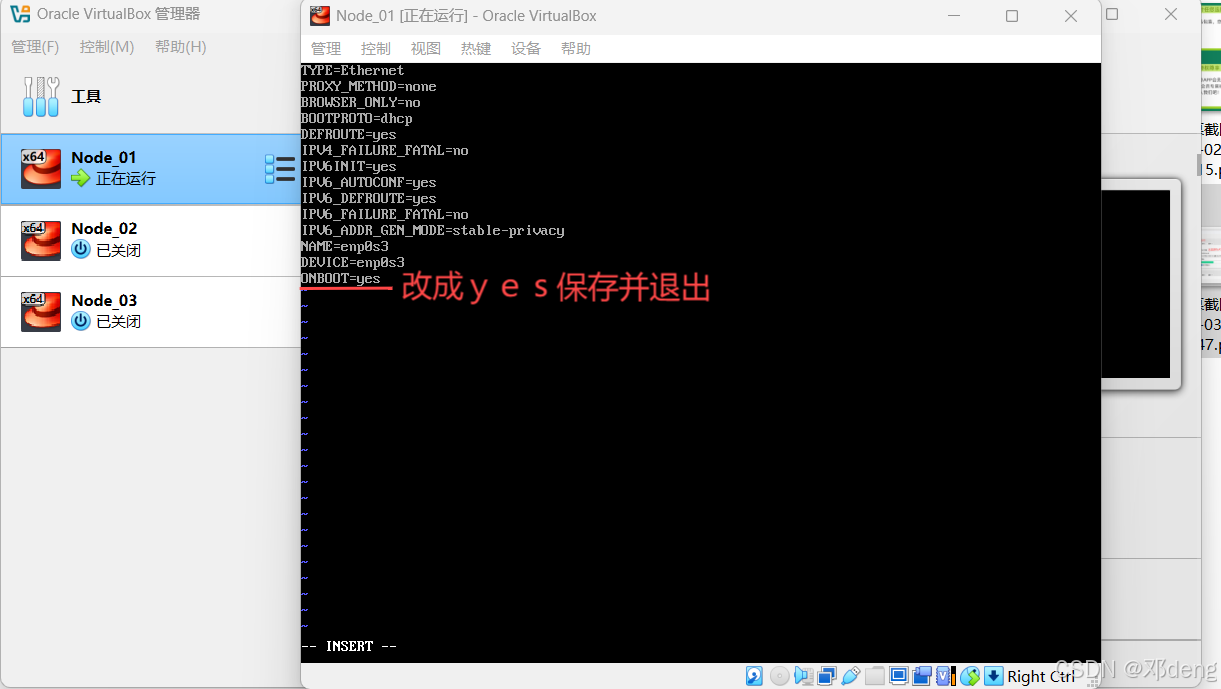Click the keyboard capture arrow icon in status bar
This screenshot has height=689, width=1221.
click(x=994, y=676)
